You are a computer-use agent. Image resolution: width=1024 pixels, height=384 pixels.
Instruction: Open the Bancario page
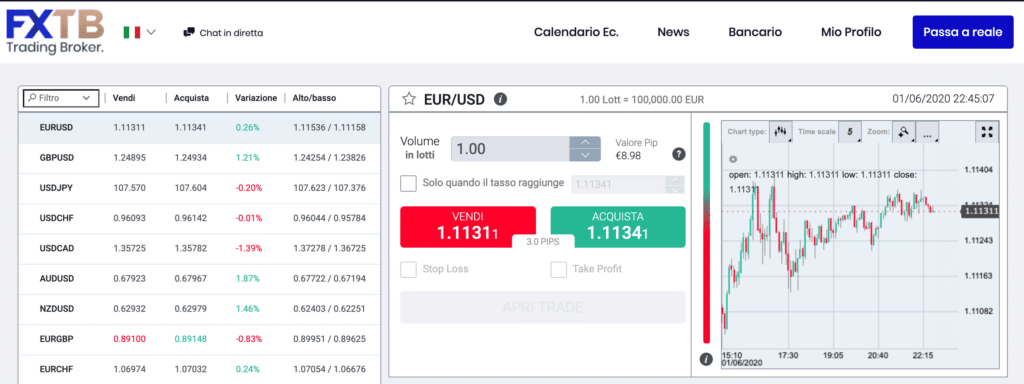click(x=755, y=32)
